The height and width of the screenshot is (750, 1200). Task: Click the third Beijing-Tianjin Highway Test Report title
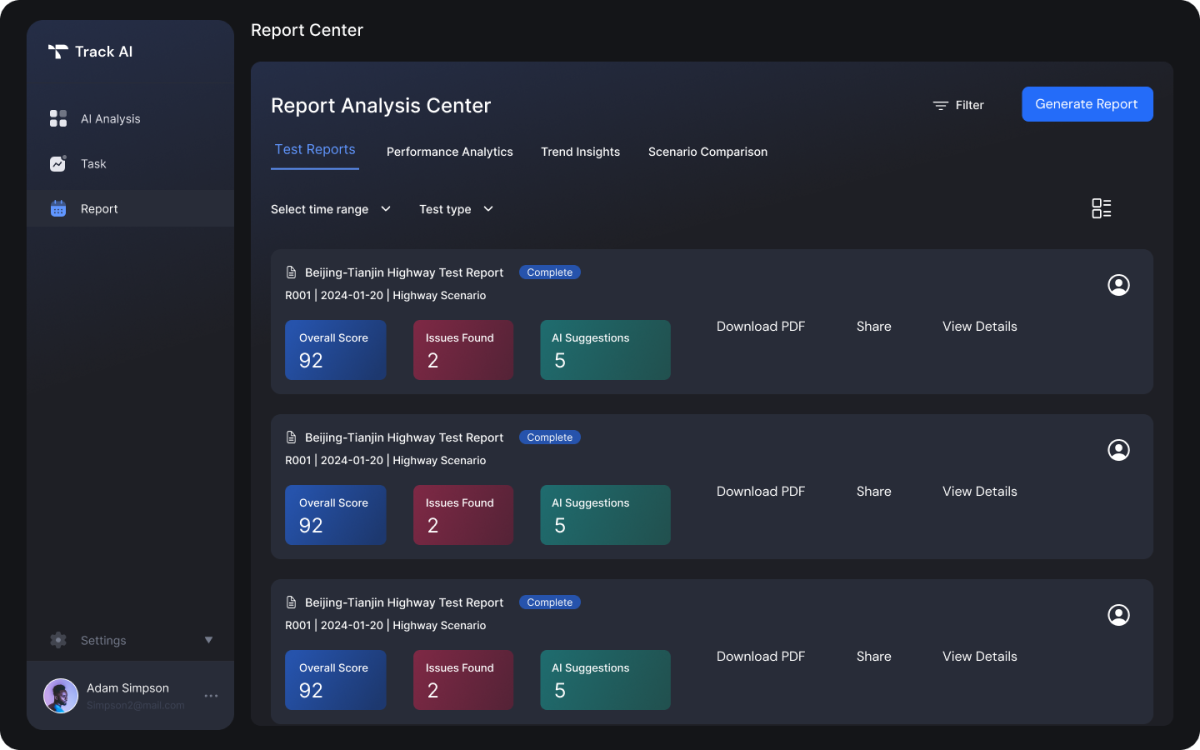click(404, 602)
